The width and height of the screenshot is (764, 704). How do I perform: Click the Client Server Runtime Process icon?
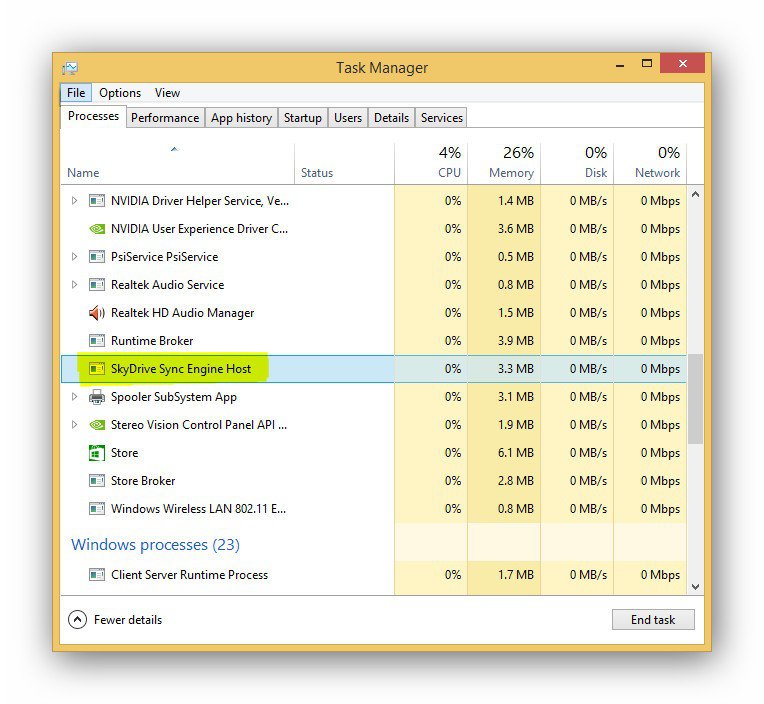coord(97,575)
